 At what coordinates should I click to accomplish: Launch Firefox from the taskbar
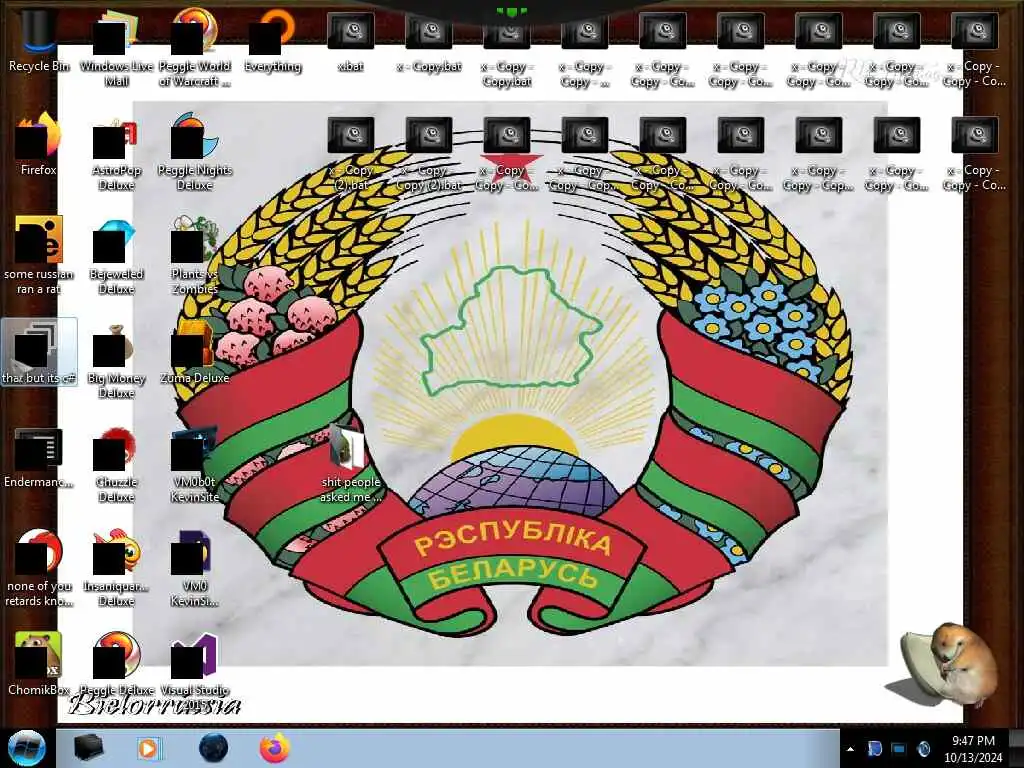(275, 748)
